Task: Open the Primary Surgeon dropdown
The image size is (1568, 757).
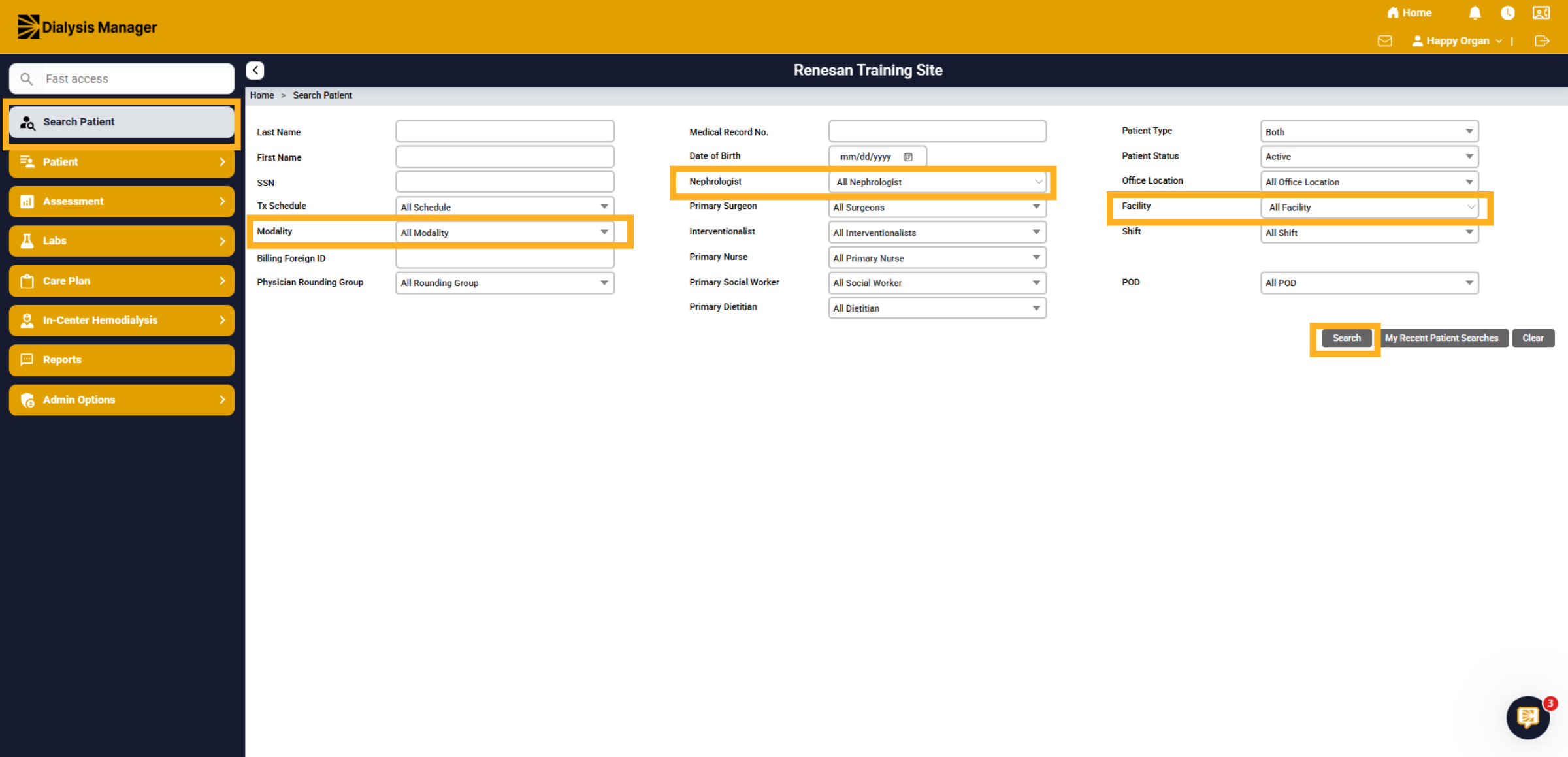Action: pyautogui.click(x=938, y=207)
